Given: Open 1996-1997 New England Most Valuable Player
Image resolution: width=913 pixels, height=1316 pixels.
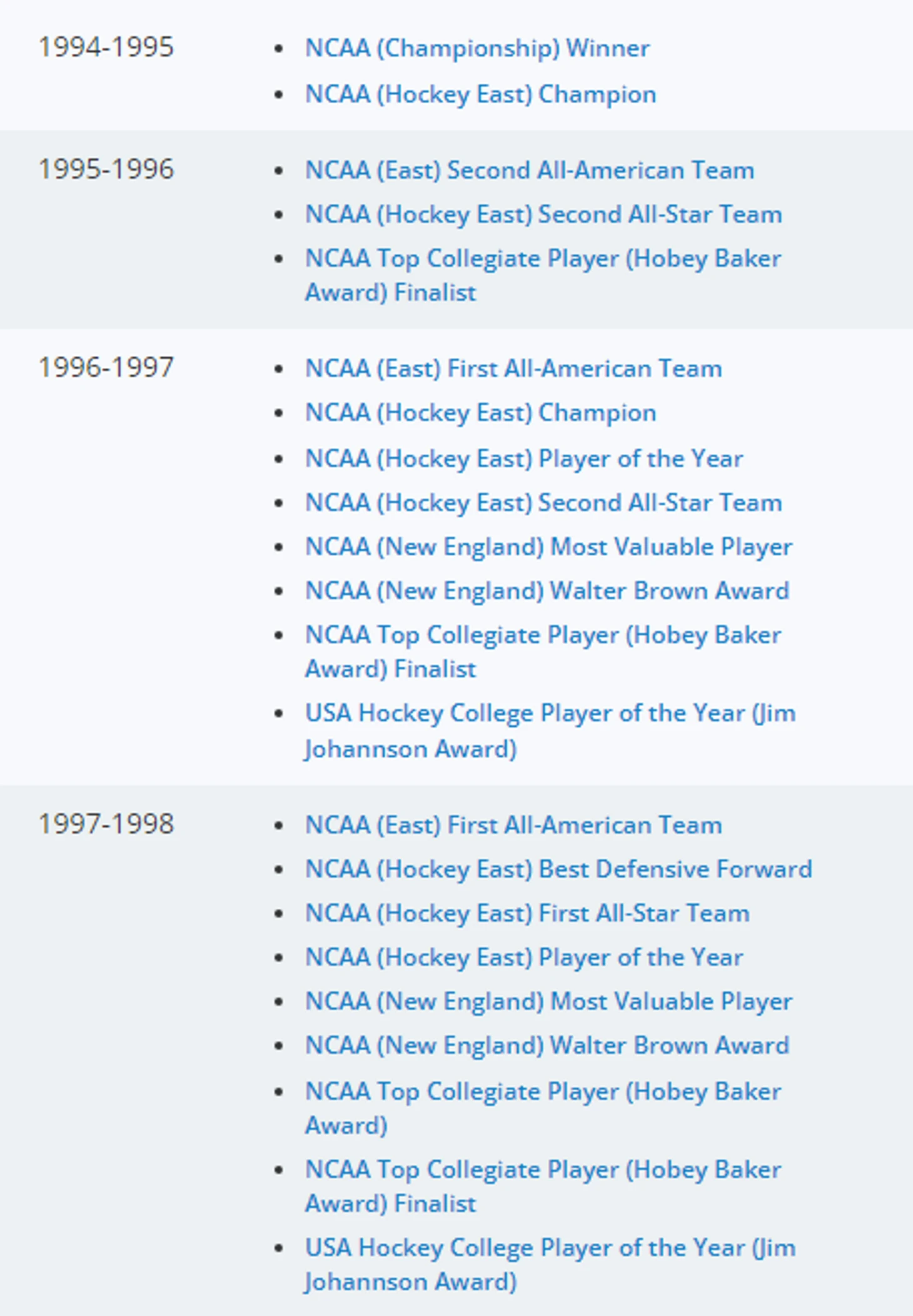Looking at the screenshot, I should click(x=548, y=547).
